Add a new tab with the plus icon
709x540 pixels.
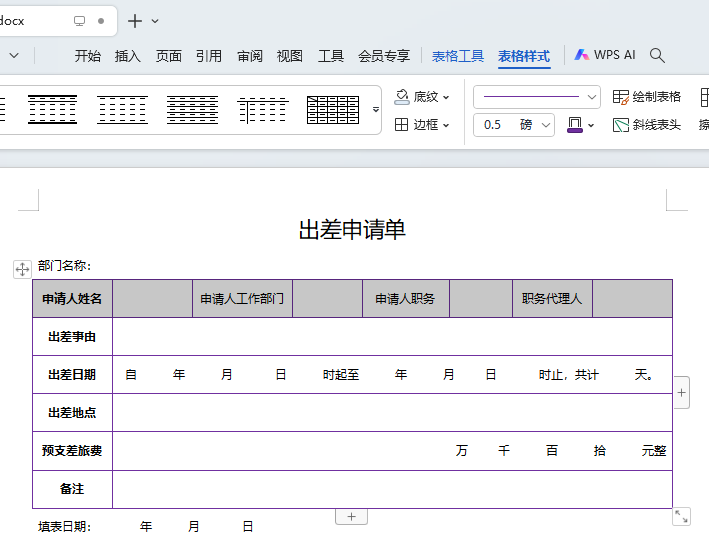[x=135, y=21]
